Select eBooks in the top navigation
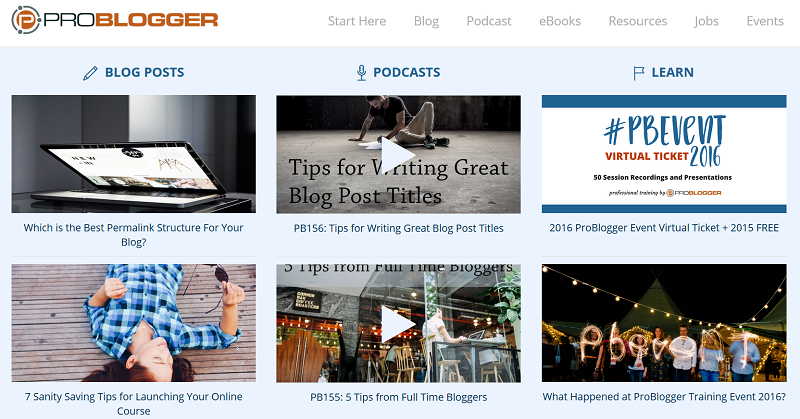The width and height of the screenshot is (800, 419). coord(560,21)
